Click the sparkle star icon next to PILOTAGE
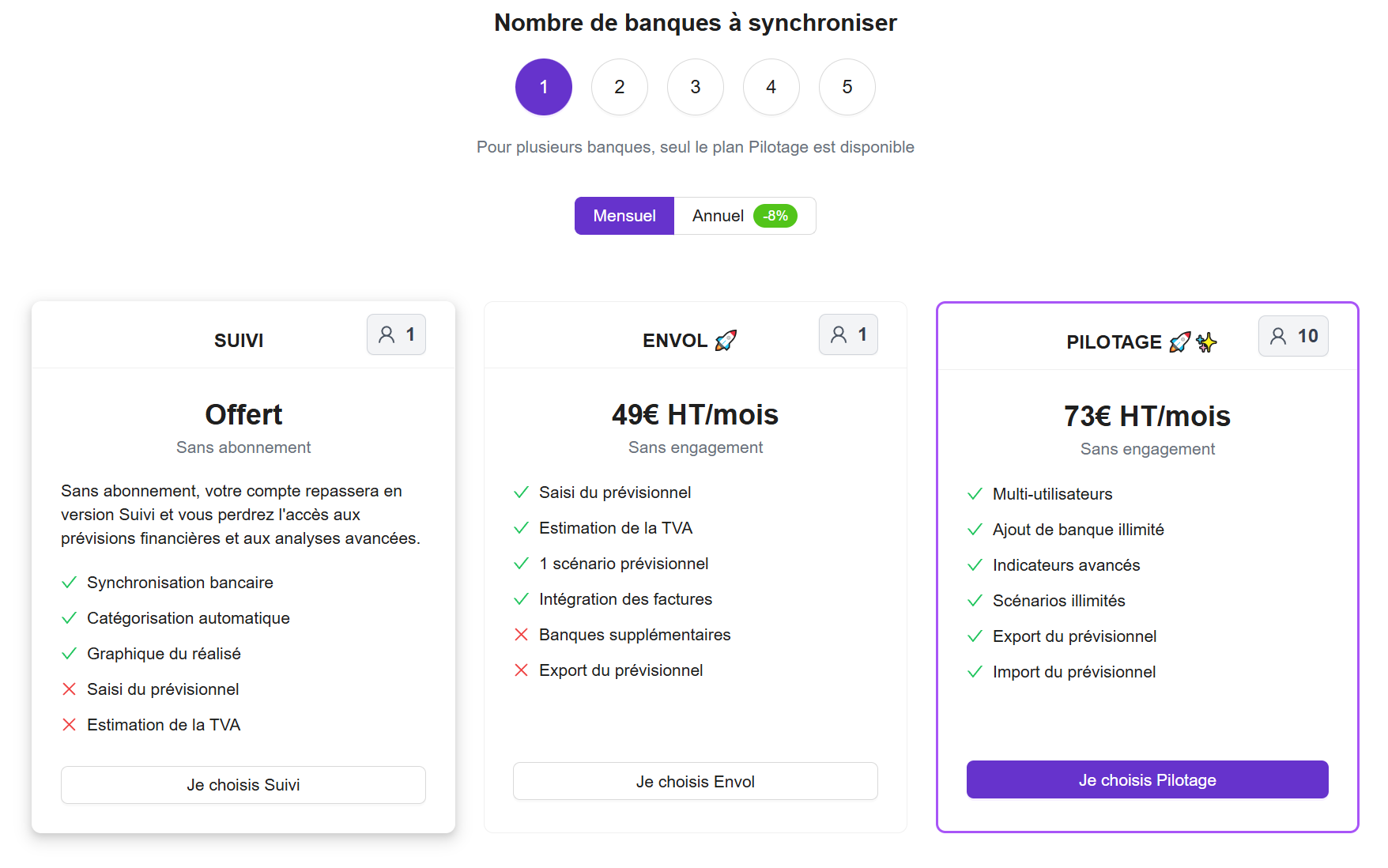 tap(1206, 342)
